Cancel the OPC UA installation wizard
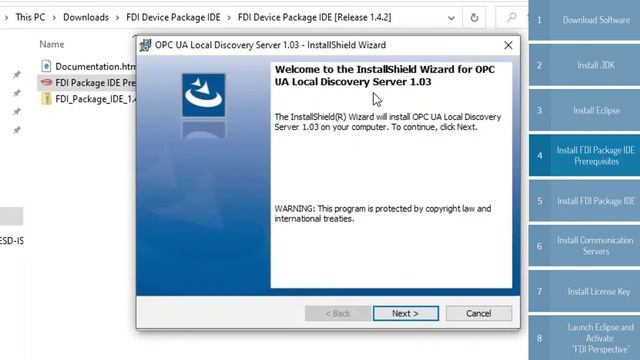The image size is (640, 360). point(478,313)
